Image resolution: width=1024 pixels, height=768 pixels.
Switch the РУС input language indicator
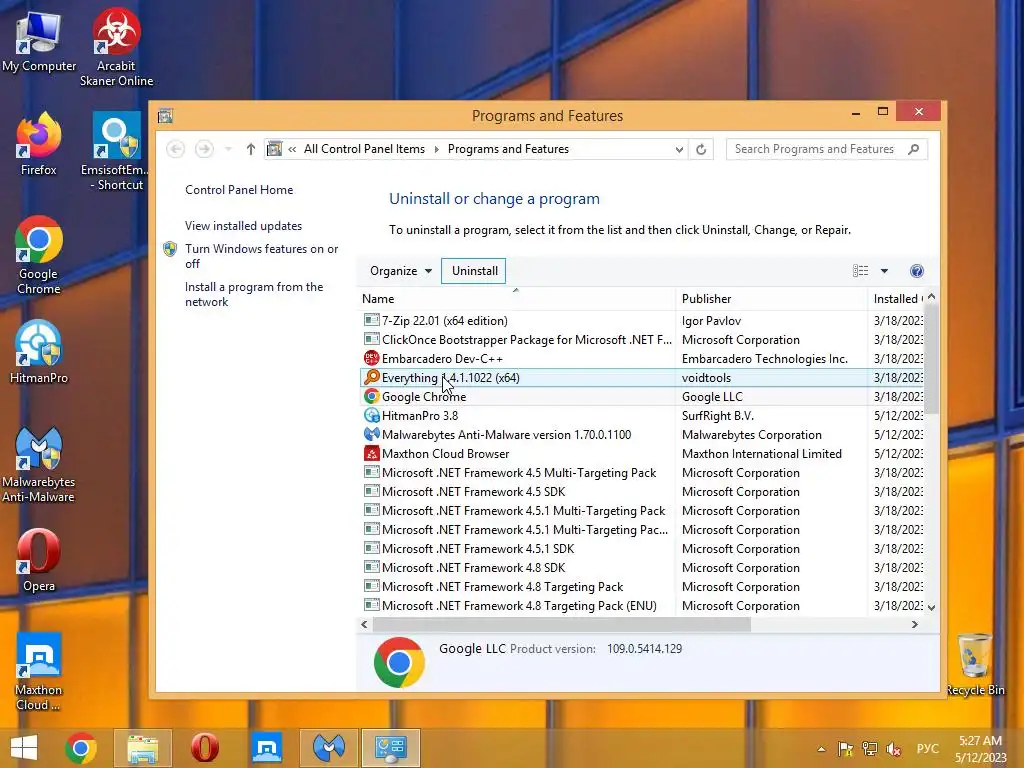coord(927,748)
